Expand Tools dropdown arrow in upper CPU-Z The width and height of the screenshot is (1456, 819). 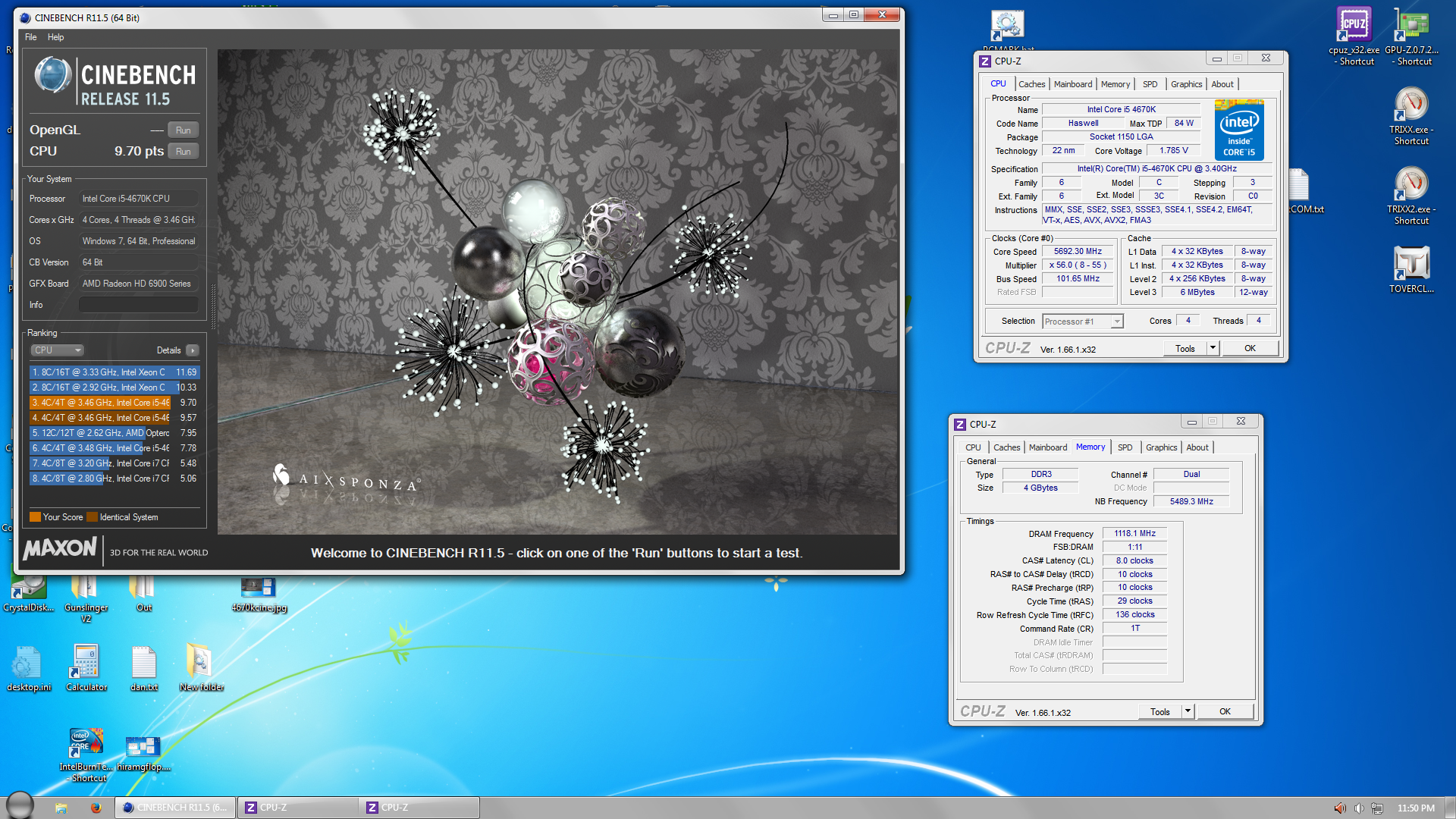1213,348
